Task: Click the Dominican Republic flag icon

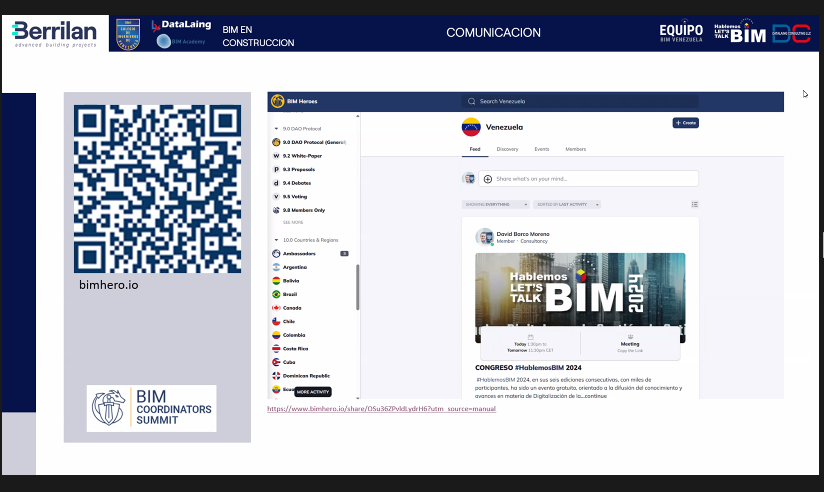Action: pos(276,376)
